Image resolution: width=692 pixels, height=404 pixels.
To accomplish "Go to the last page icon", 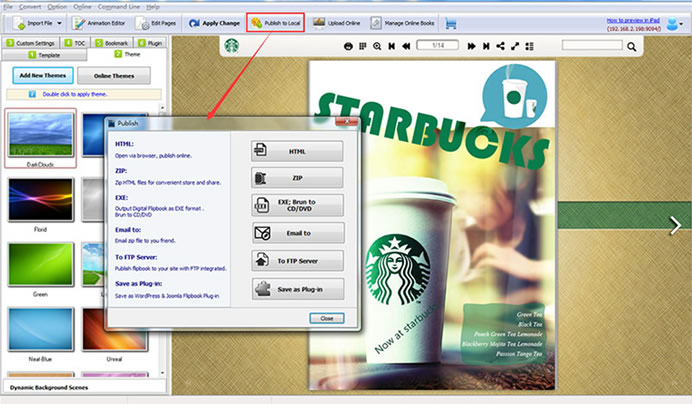I will point(486,46).
